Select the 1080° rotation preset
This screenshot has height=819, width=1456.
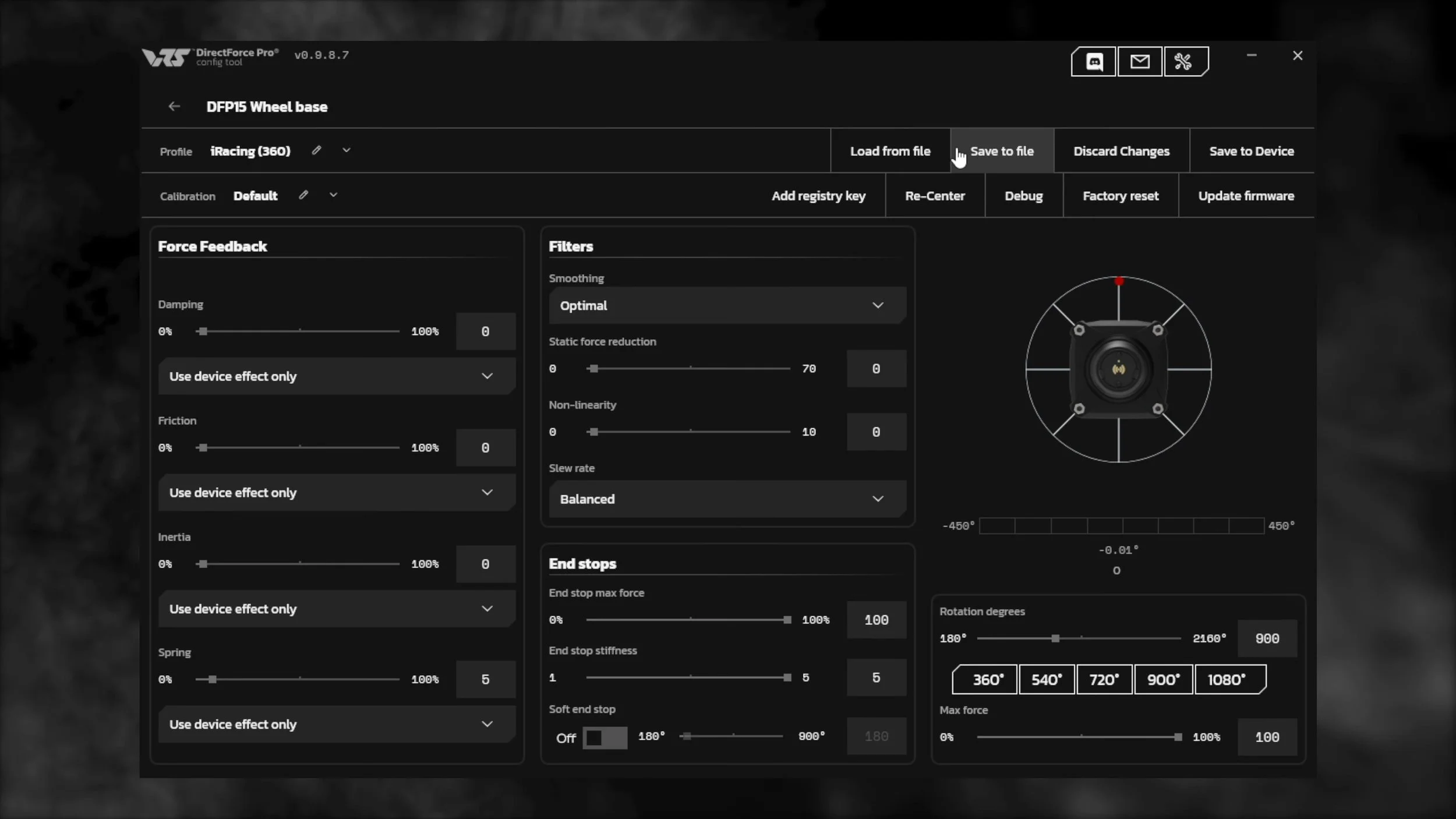click(x=1230, y=679)
